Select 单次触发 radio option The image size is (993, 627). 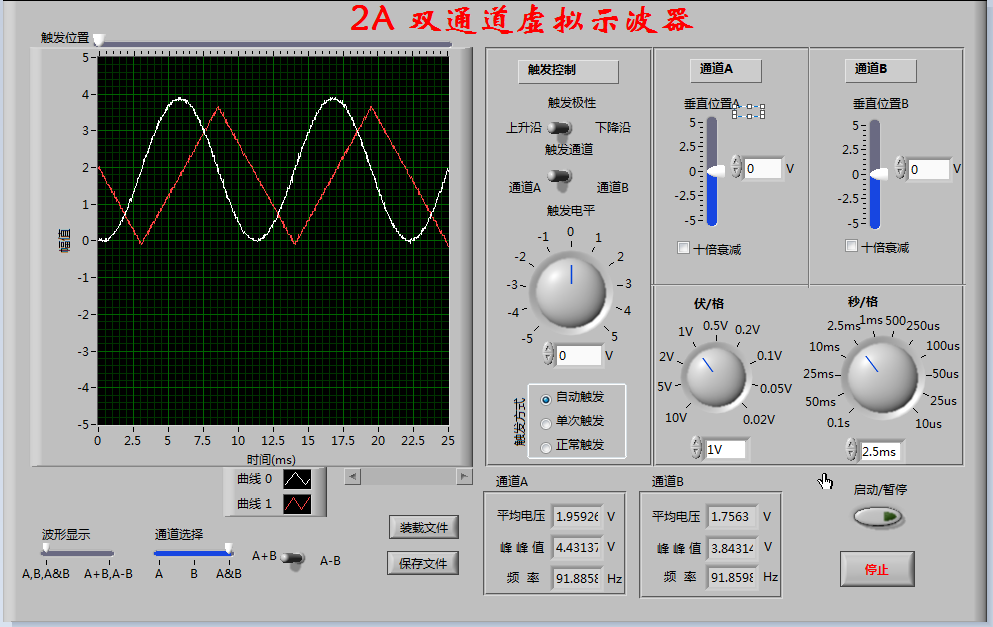(x=546, y=424)
